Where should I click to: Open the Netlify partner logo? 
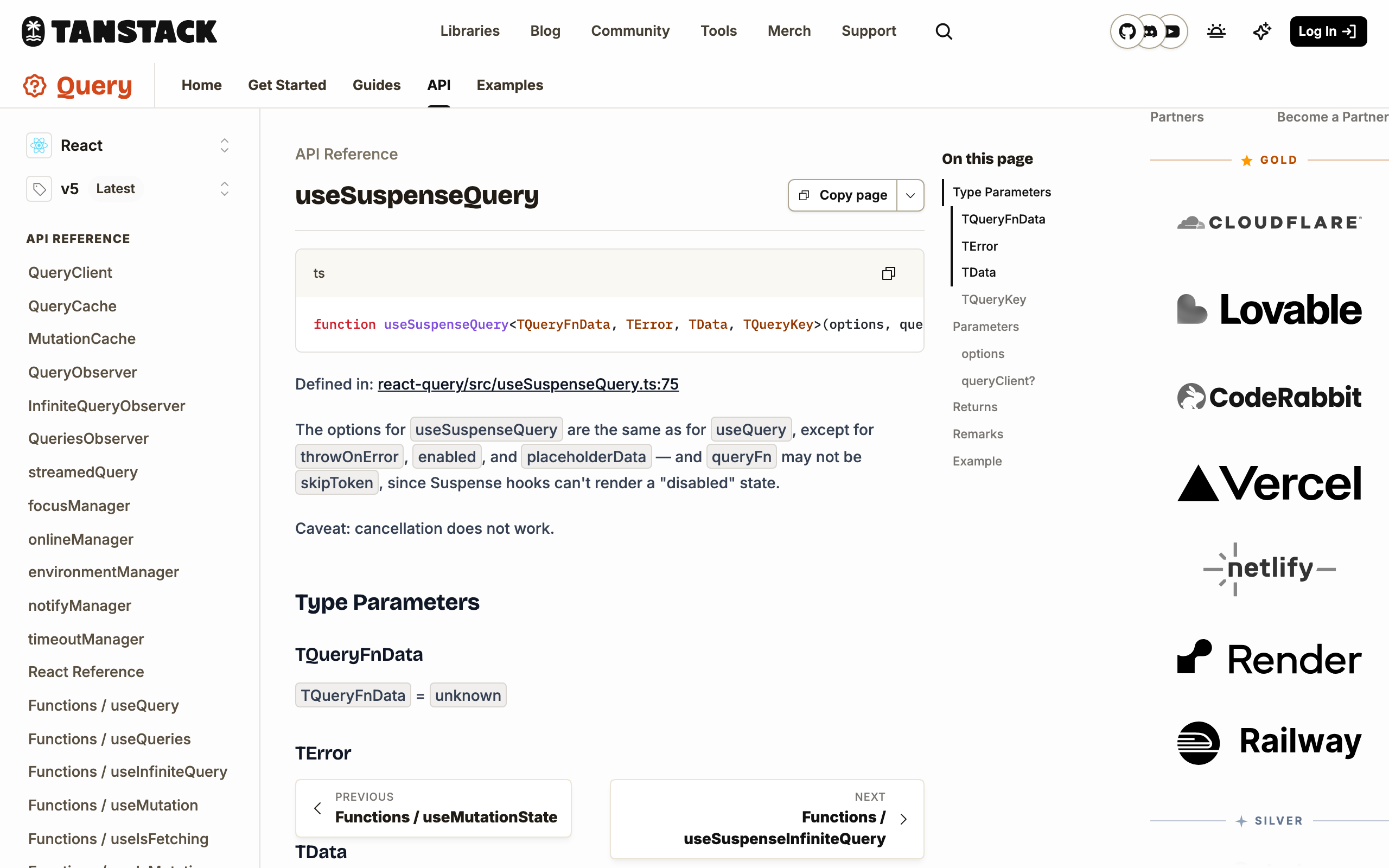click(x=1269, y=569)
